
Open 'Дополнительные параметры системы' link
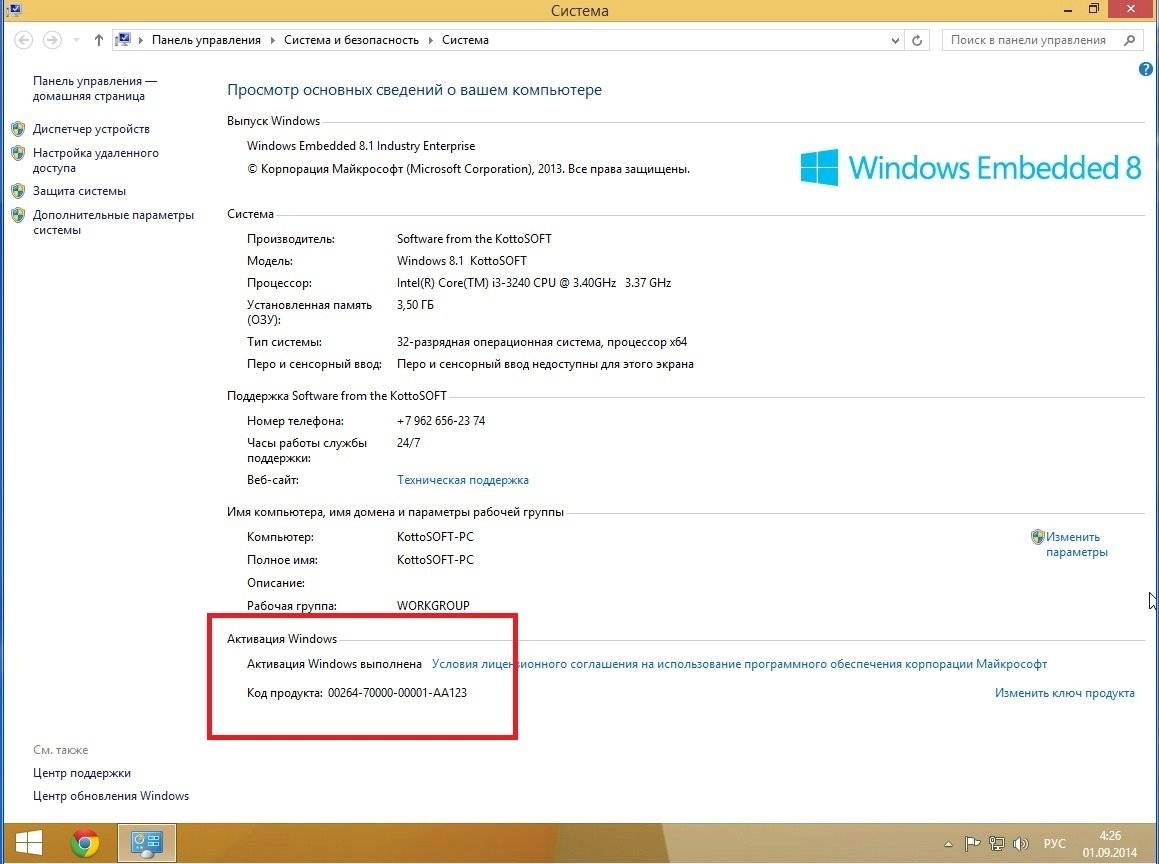click(x=113, y=222)
